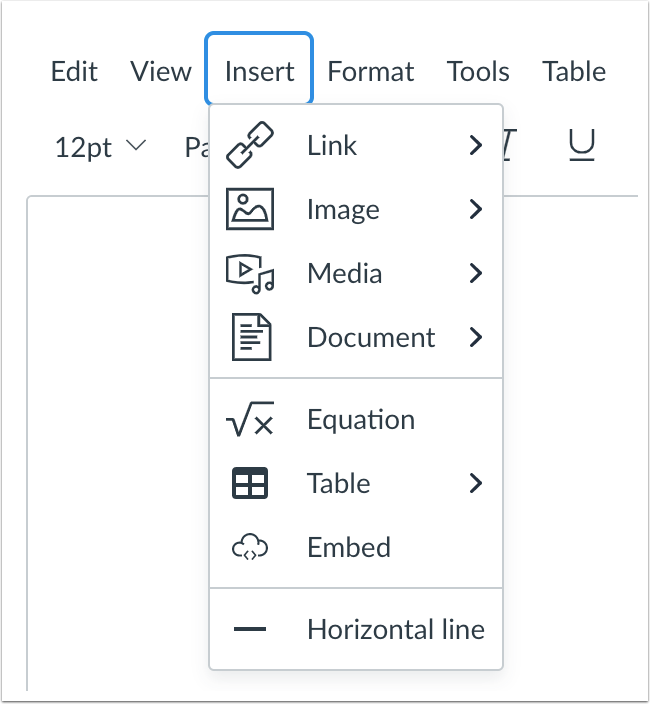
Task: Click the Image picture icon
Action: coord(250,210)
